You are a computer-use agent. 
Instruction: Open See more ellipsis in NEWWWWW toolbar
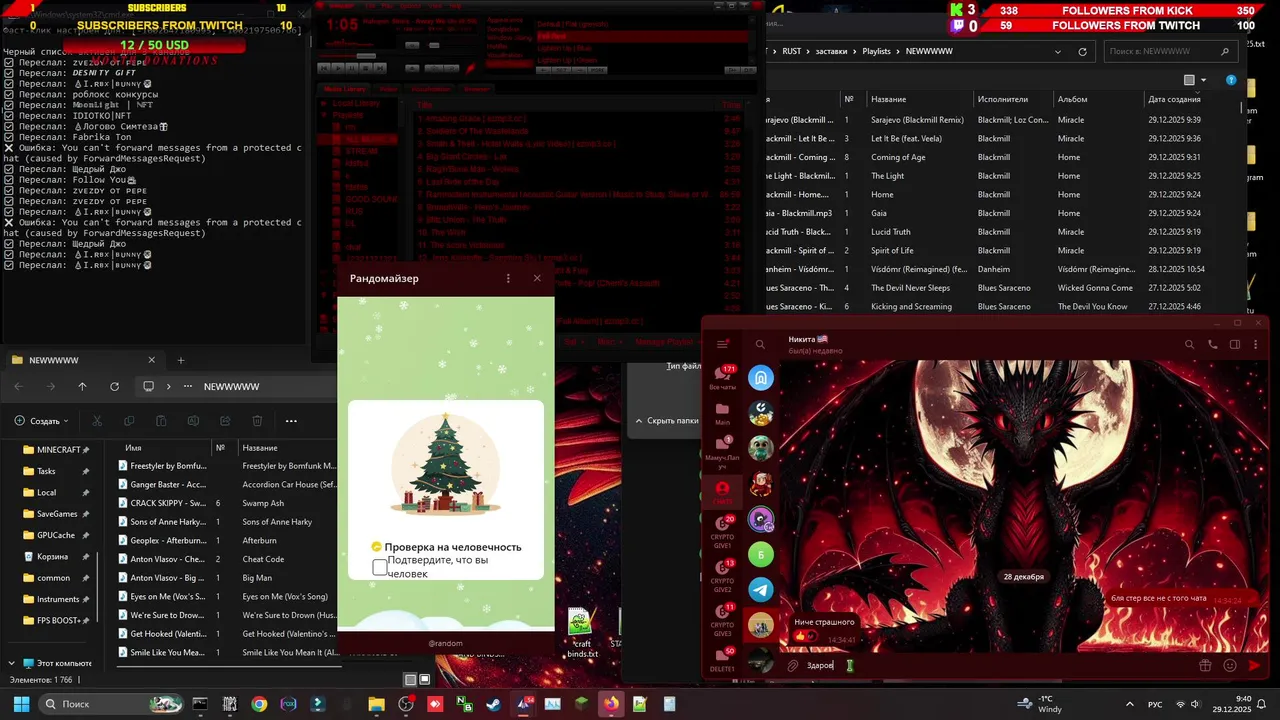291,421
